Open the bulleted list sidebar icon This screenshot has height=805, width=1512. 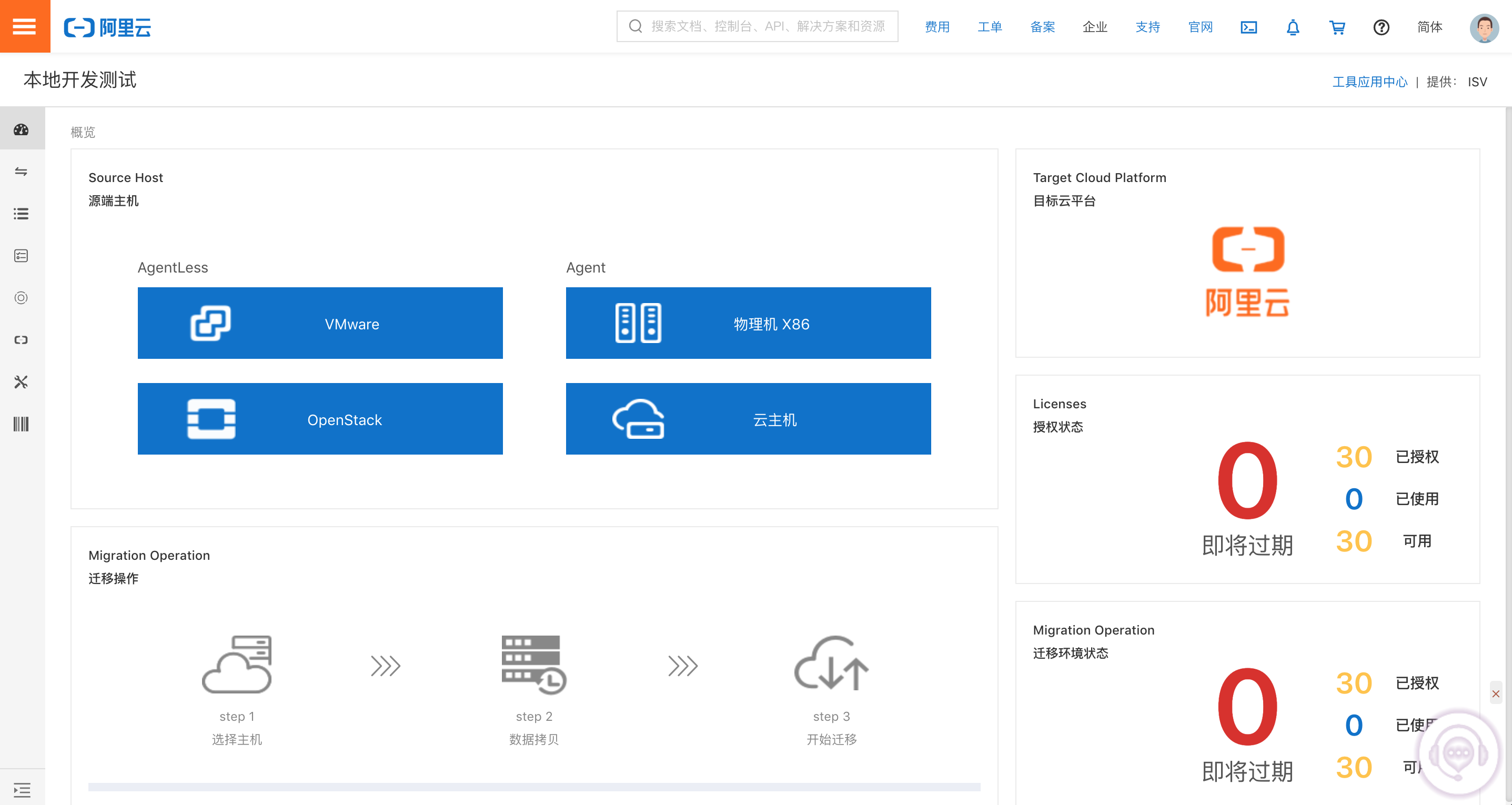click(x=21, y=214)
